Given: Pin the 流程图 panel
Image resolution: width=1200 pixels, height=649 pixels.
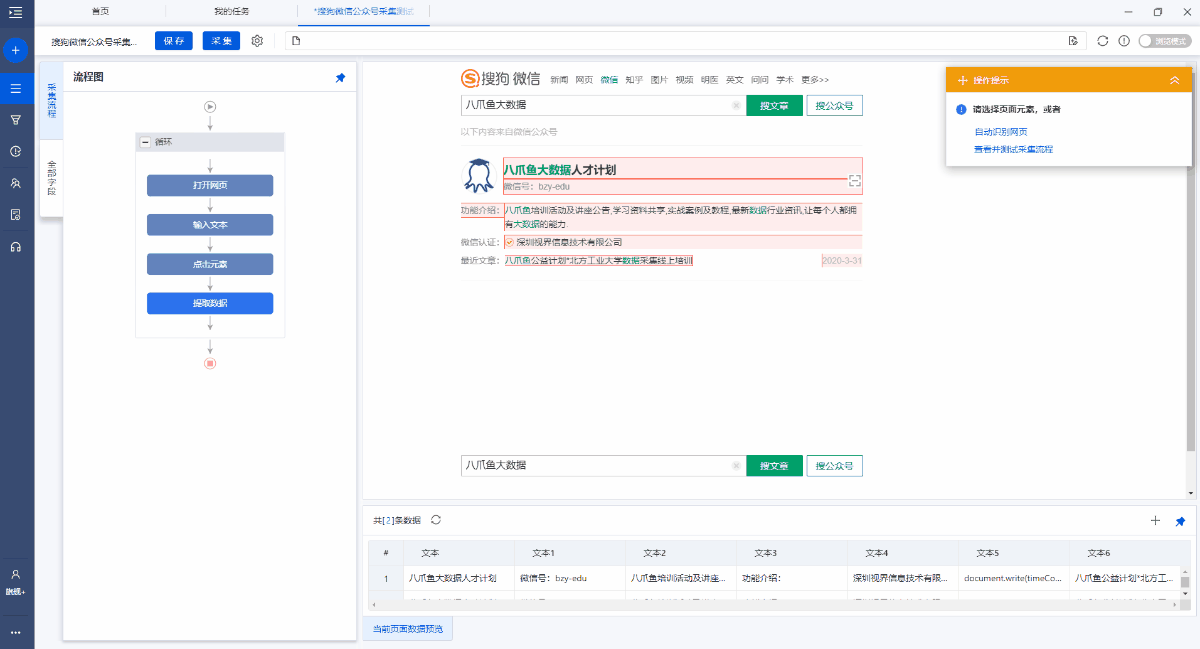Looking at the screenshot, I should pyautogui.click(x=340, y=77).
